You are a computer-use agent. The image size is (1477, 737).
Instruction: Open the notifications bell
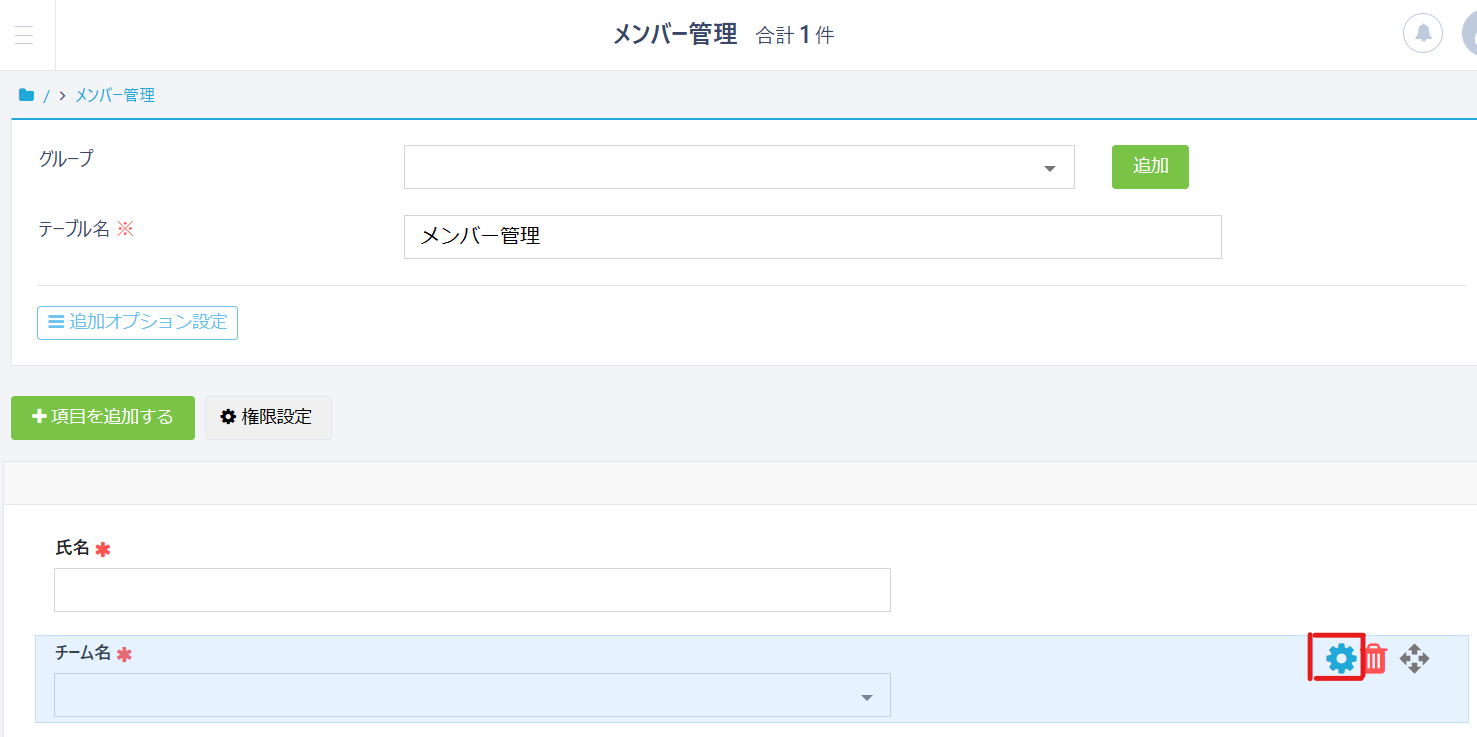point(1422,34)
